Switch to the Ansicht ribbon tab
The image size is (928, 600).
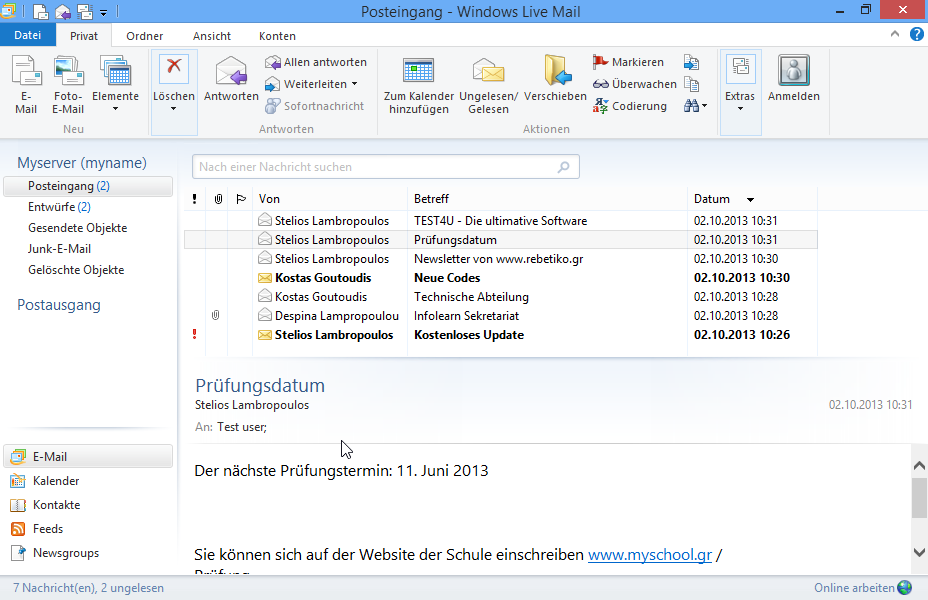point(212,36)
